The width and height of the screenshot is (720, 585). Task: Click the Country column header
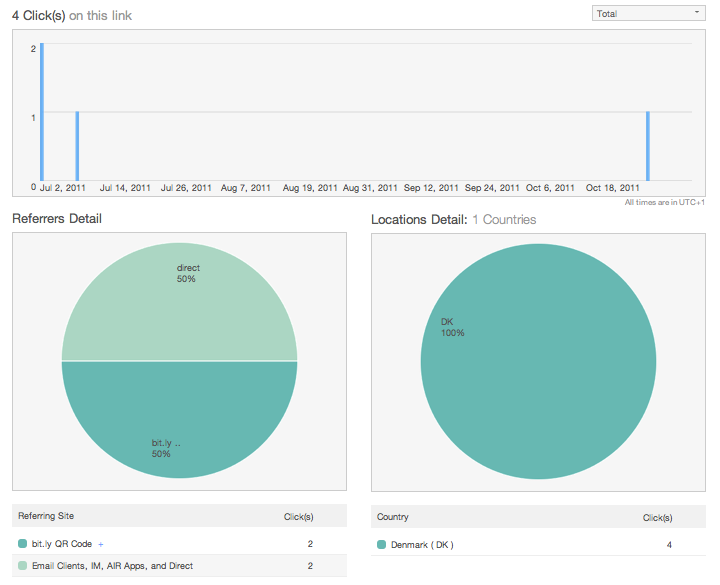tap(393, 517)
